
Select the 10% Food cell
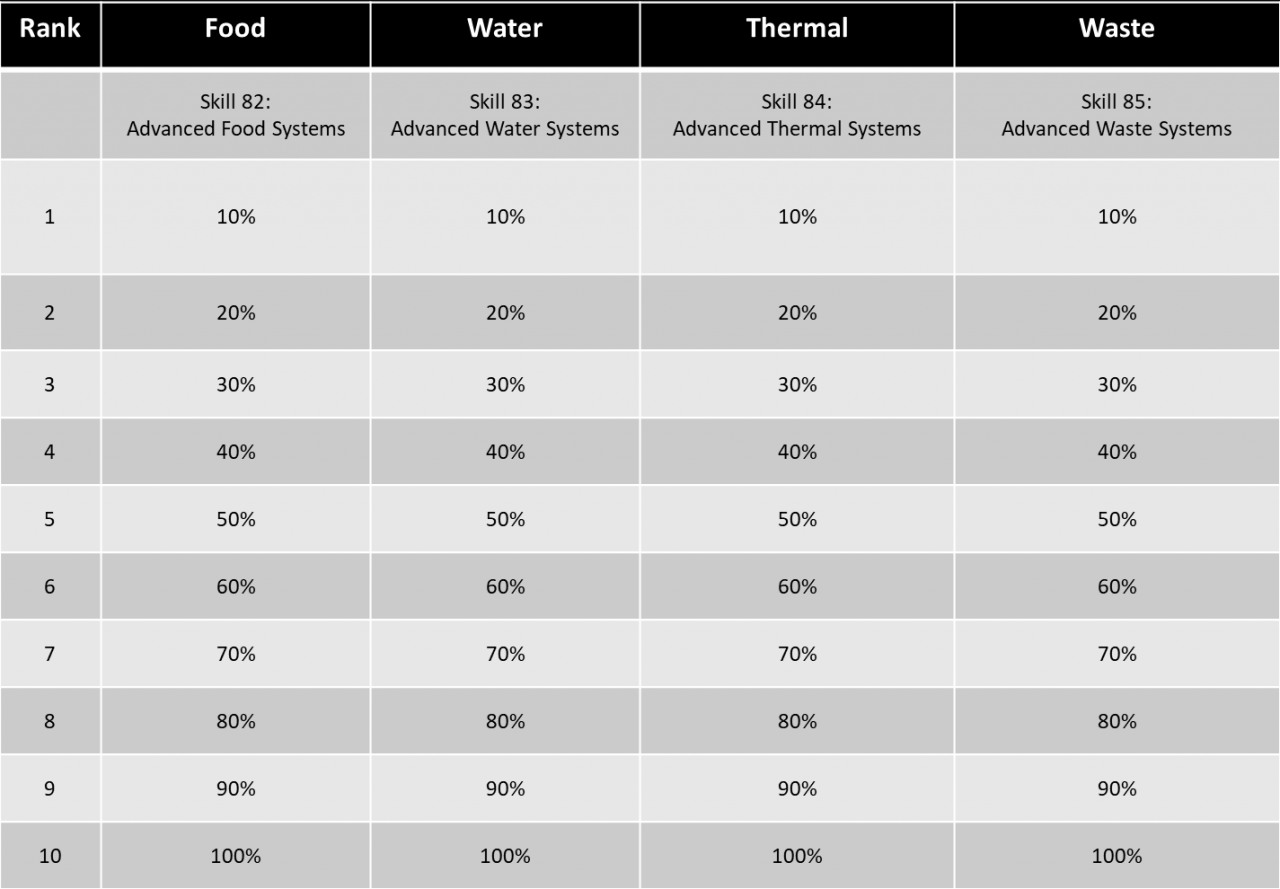[x=235, y=217]
